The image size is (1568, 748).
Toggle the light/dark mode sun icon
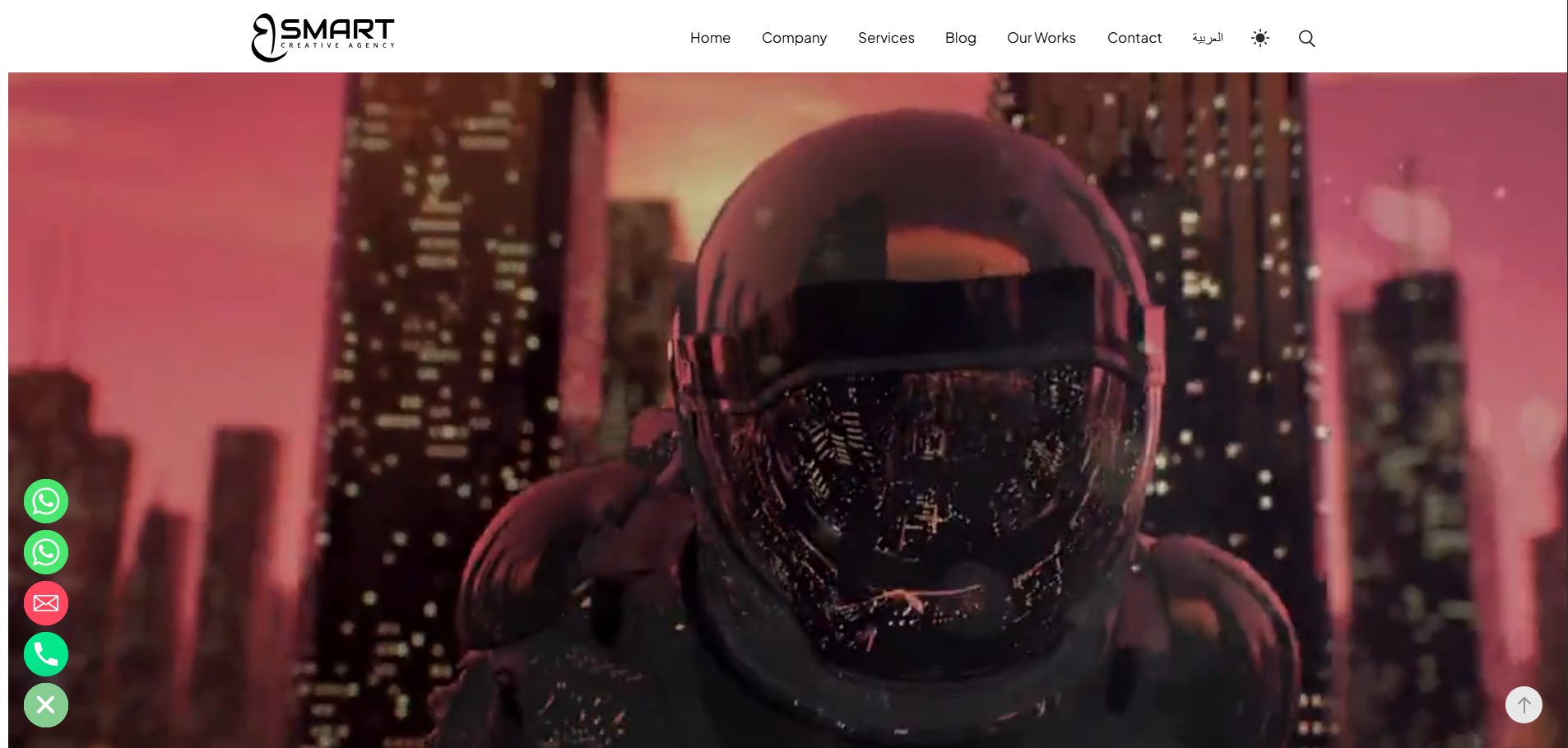[1260, 38]
